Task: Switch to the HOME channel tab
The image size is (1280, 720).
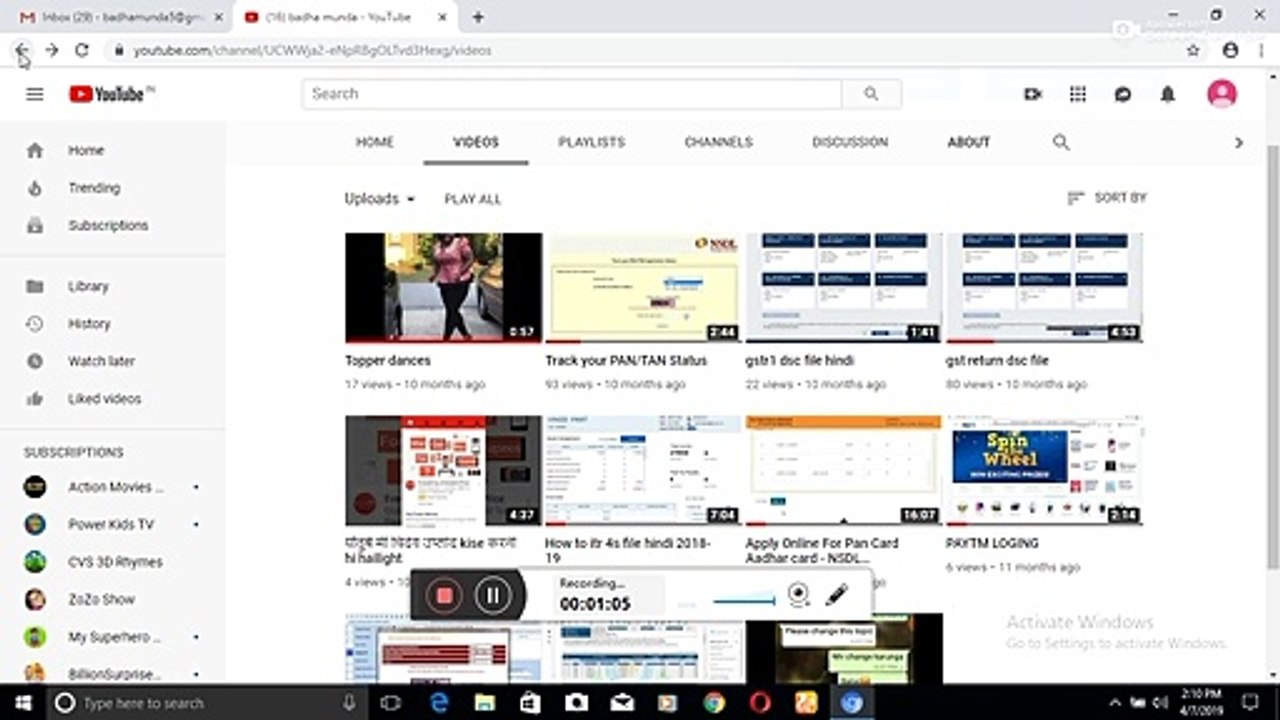Action: pyautogui.click(x=375, y=142)
